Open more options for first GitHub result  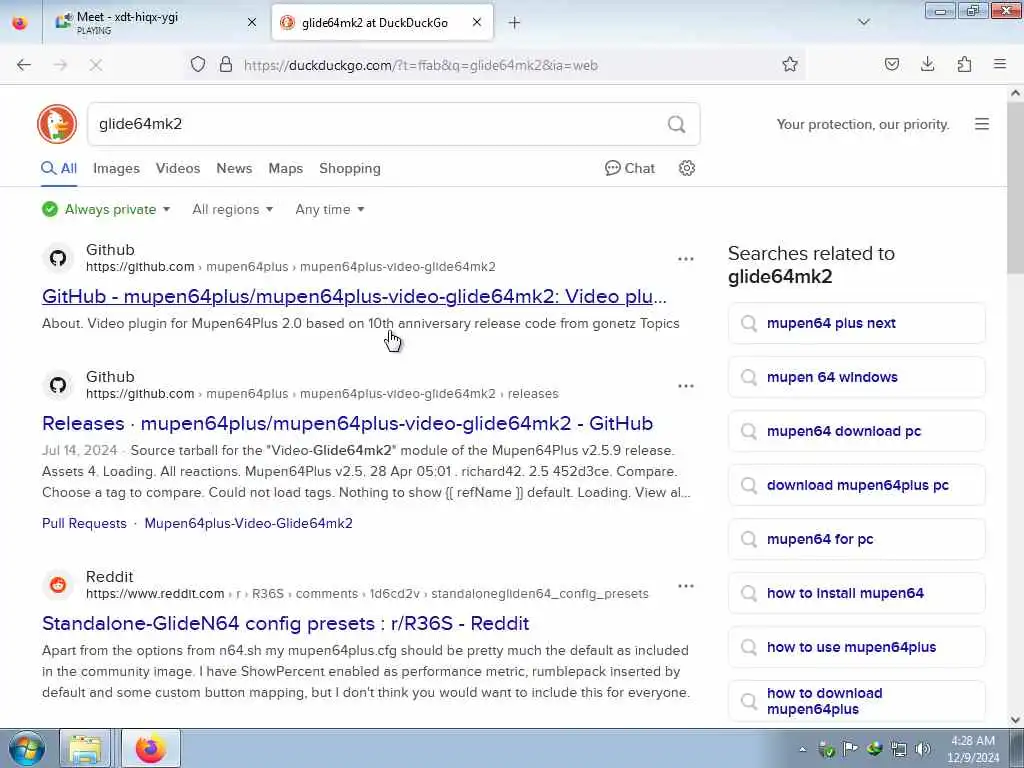[x=686, y=259]
